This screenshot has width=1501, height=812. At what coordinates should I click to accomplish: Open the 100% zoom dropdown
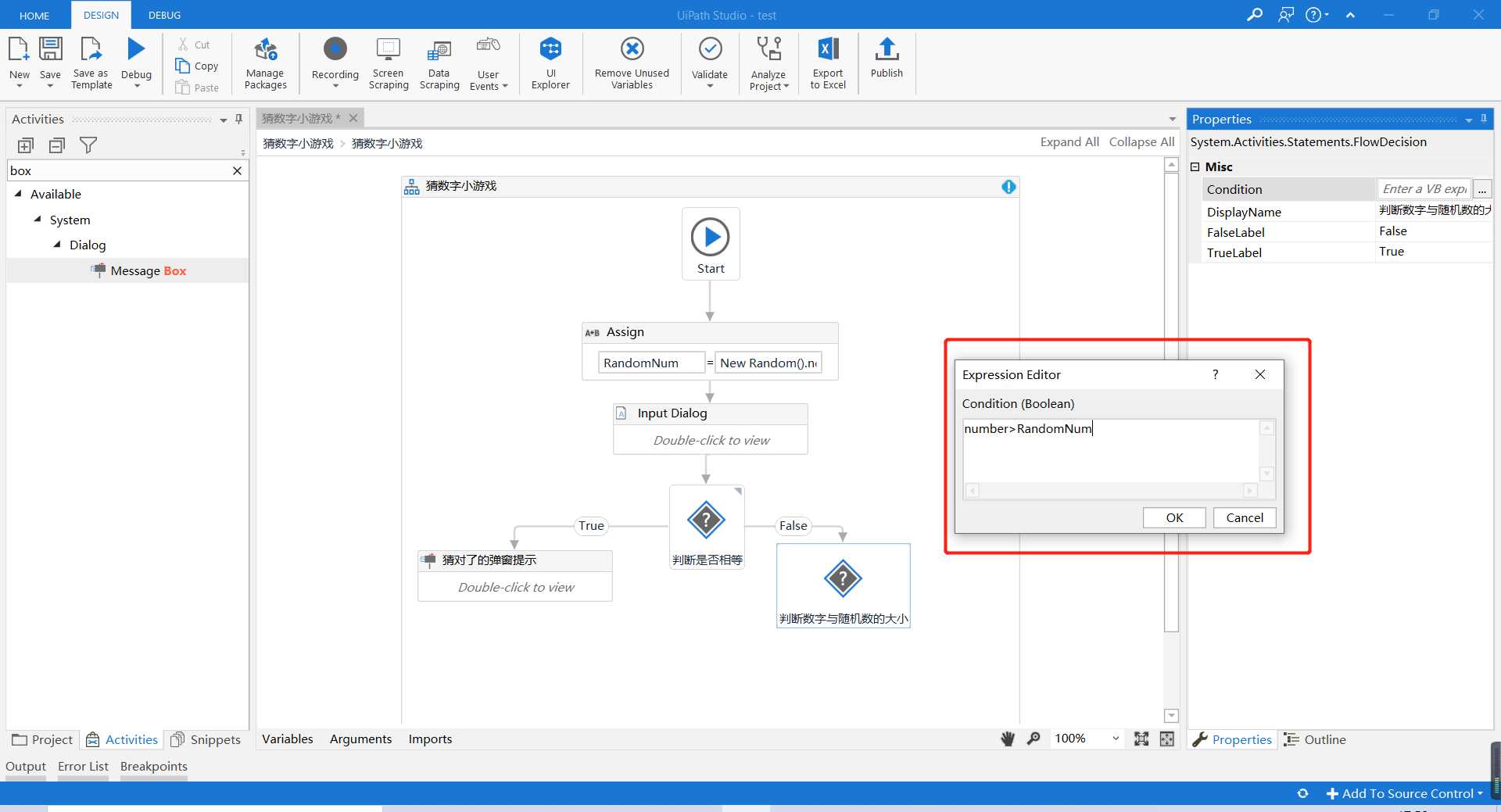(1086, 739)
